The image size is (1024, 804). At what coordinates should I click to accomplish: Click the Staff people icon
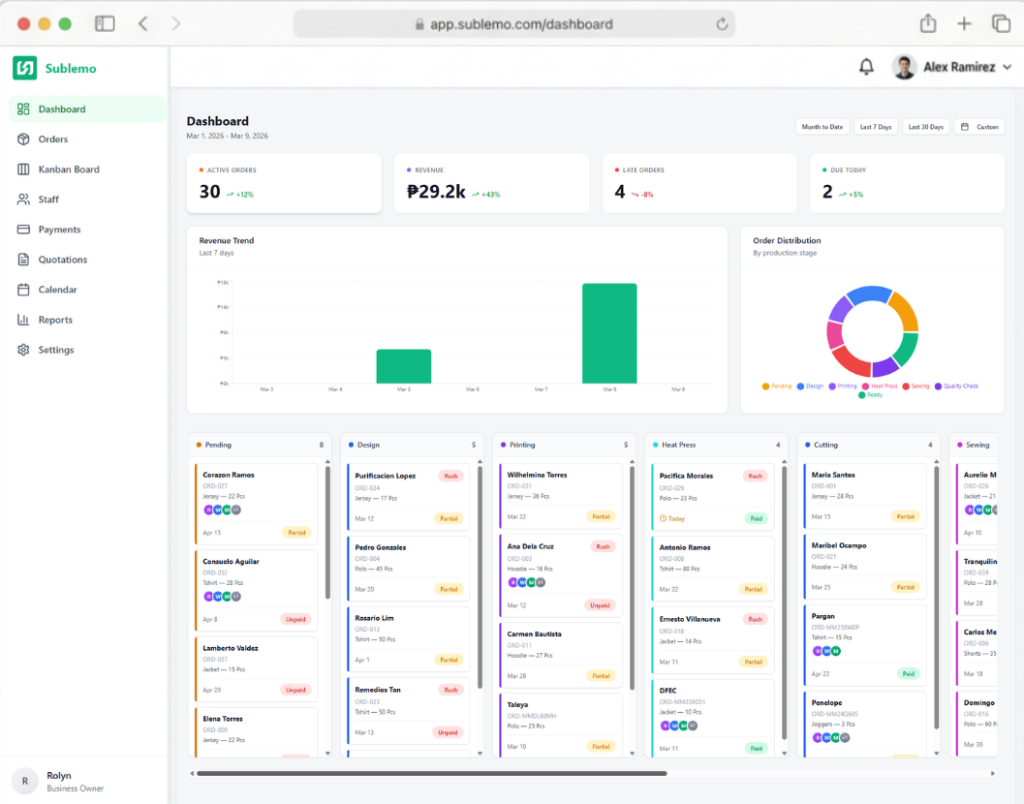pos(24,199)
